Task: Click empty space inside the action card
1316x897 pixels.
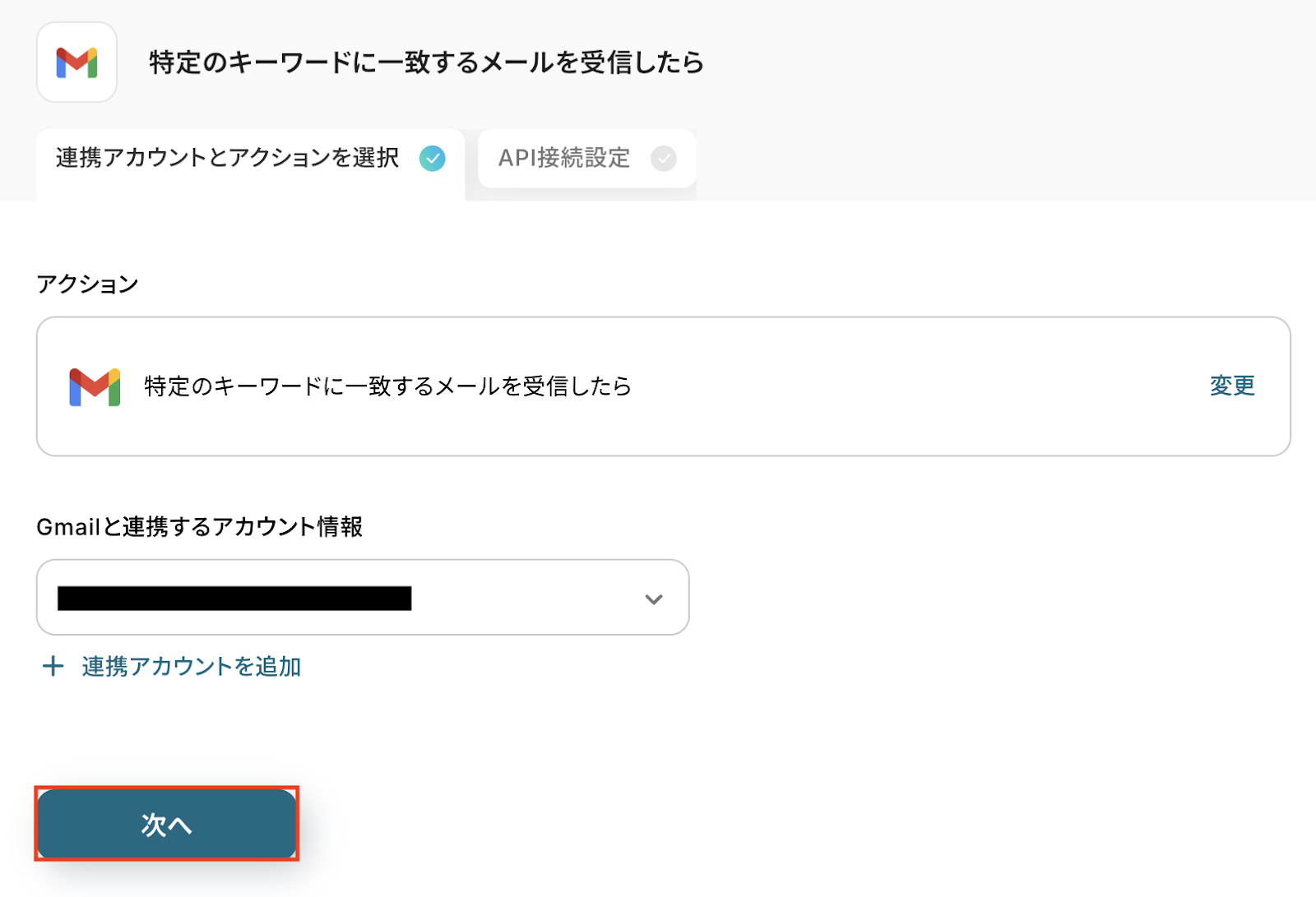Action: [x=905, y=386]
